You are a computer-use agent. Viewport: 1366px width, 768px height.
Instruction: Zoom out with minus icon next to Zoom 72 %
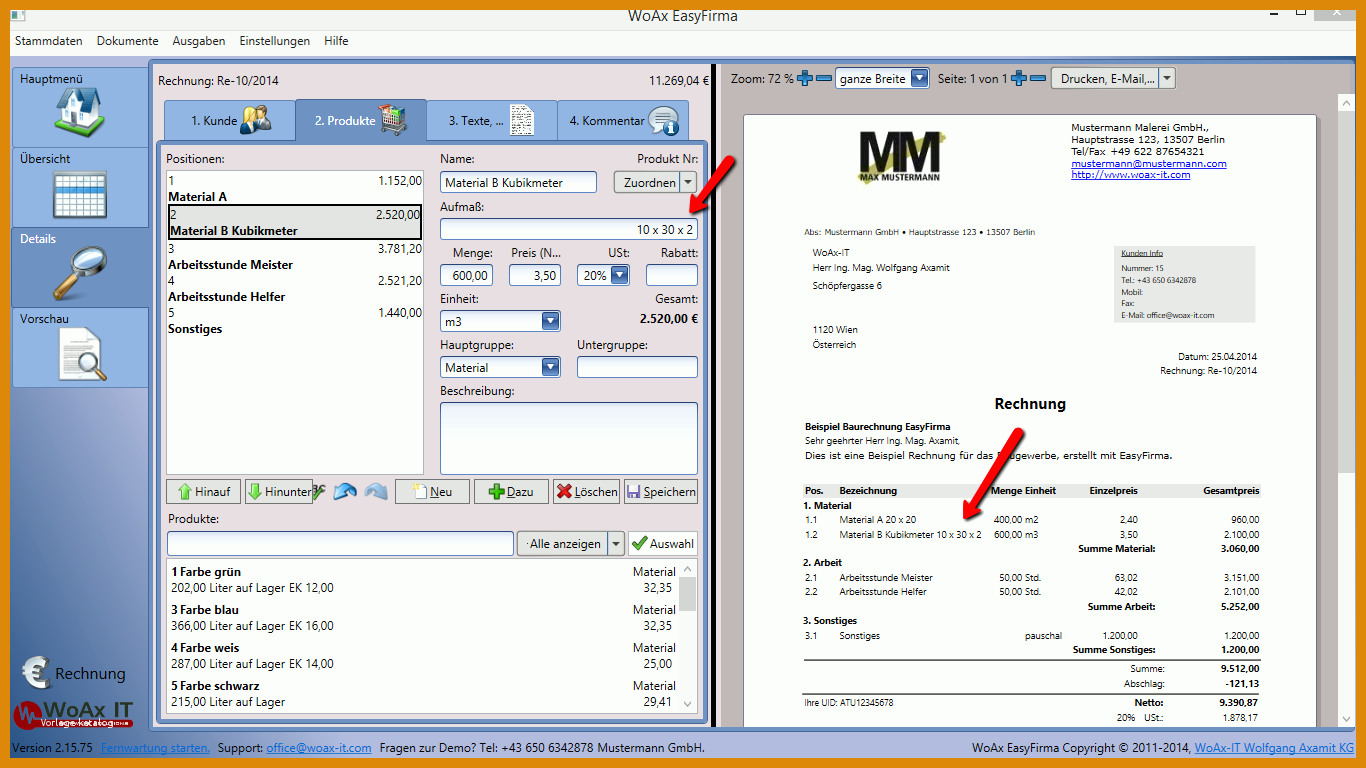point(824,78)
